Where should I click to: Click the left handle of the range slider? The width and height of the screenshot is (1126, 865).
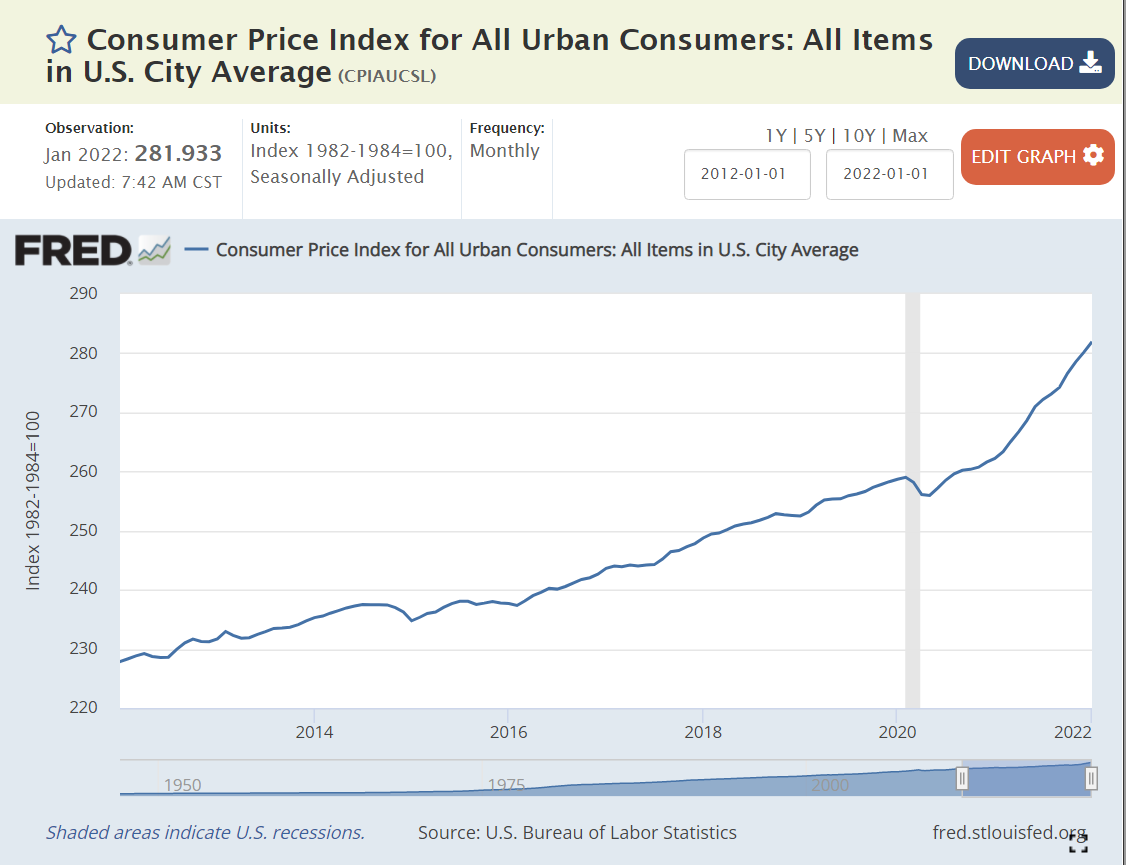(x=962, y=778)
